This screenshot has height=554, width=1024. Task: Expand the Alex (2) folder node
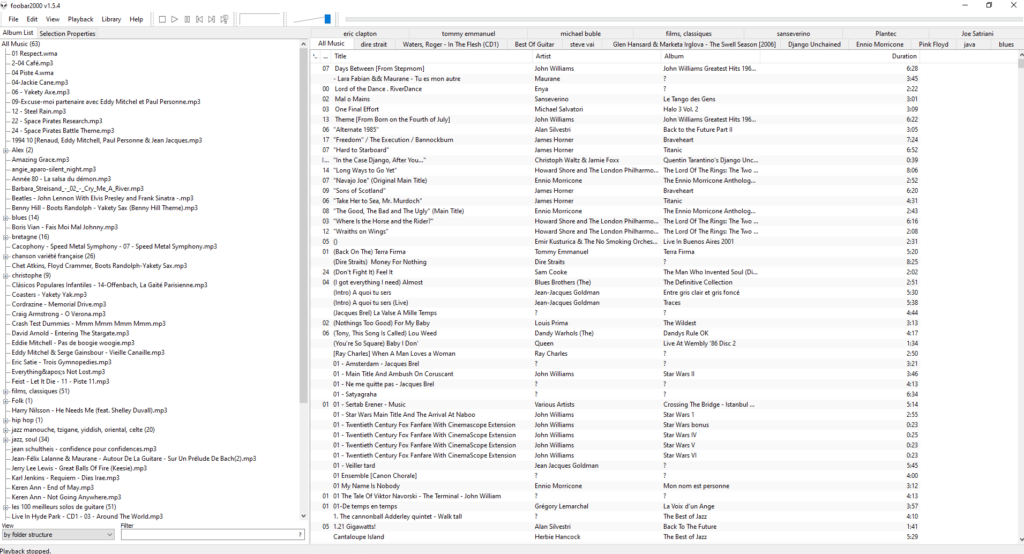6,150
